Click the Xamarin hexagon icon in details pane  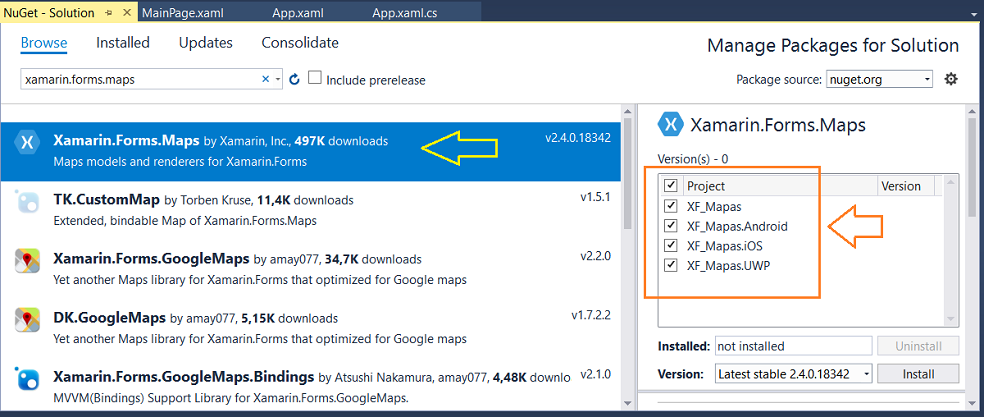[x=670, y=125]
